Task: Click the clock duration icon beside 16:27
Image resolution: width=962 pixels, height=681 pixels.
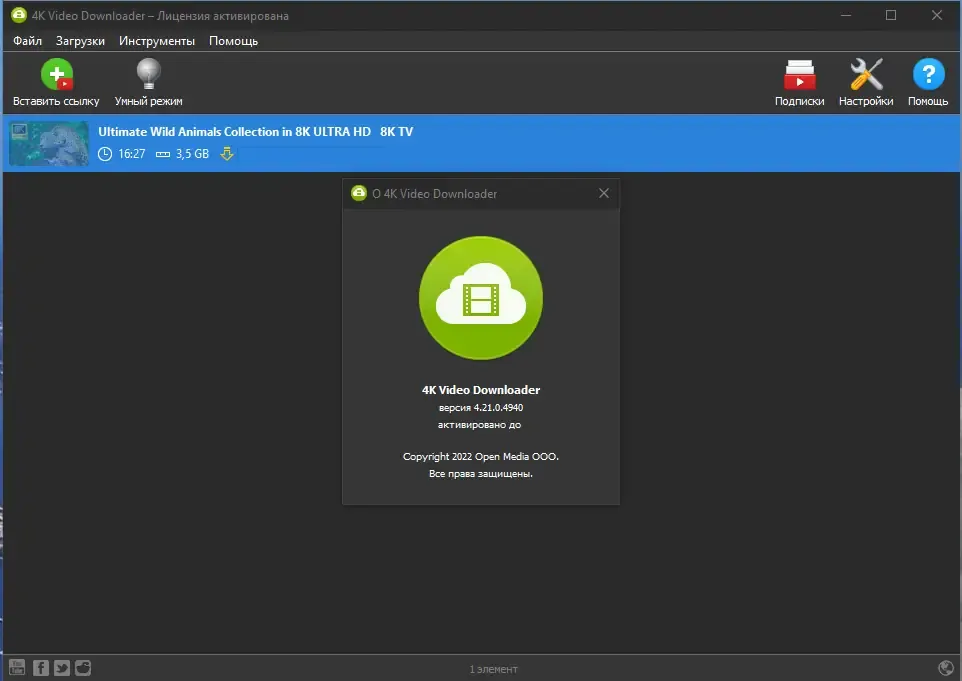Action: pyautogui.click(x=105, y=154)
